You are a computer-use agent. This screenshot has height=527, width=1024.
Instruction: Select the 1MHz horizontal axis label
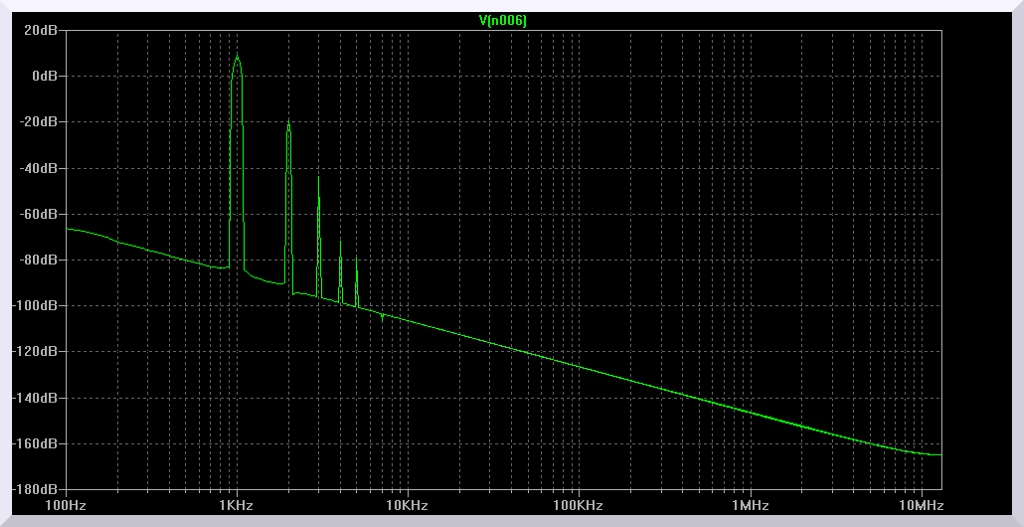click(x=749, y=506)
